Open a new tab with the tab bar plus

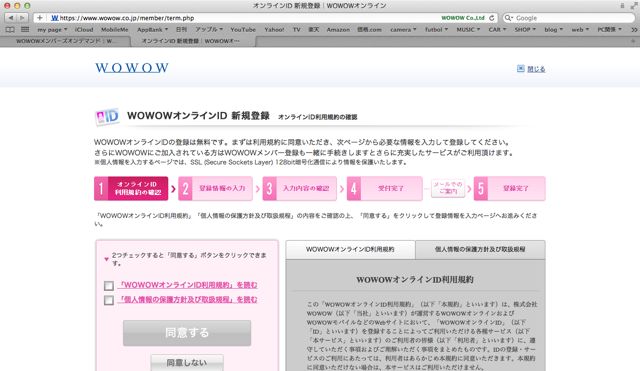click(x=633, y=41)
